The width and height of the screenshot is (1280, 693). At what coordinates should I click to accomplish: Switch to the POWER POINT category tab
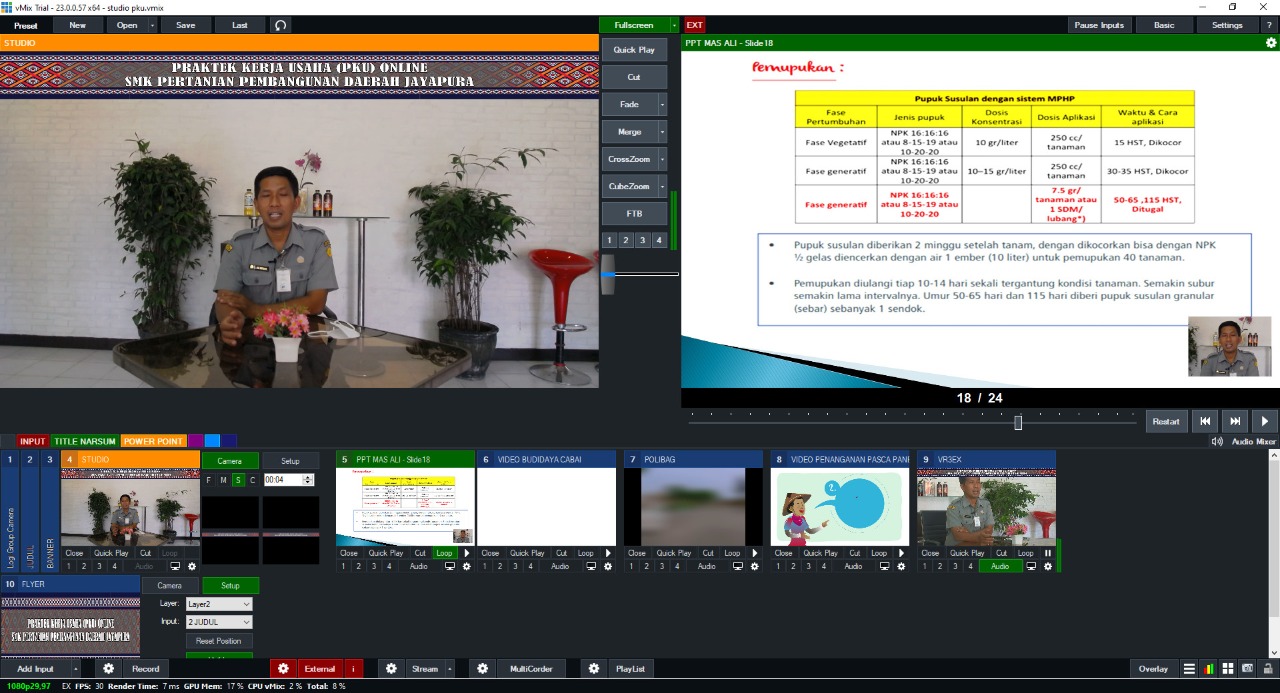tap(153, 441)
